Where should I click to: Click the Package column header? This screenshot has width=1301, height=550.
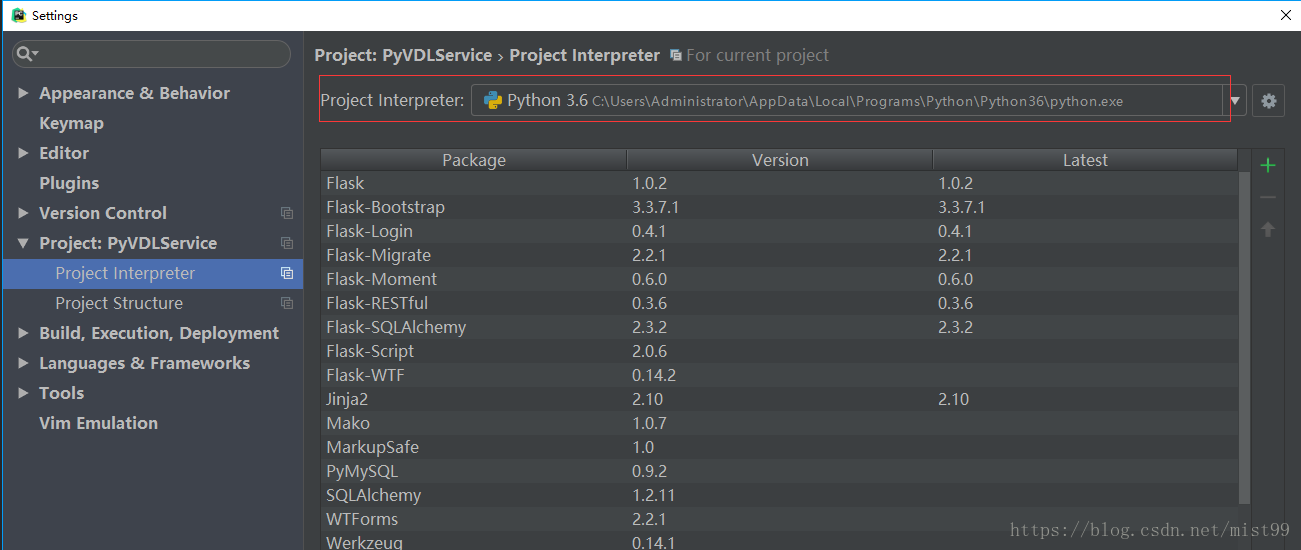tap(474, 160)
